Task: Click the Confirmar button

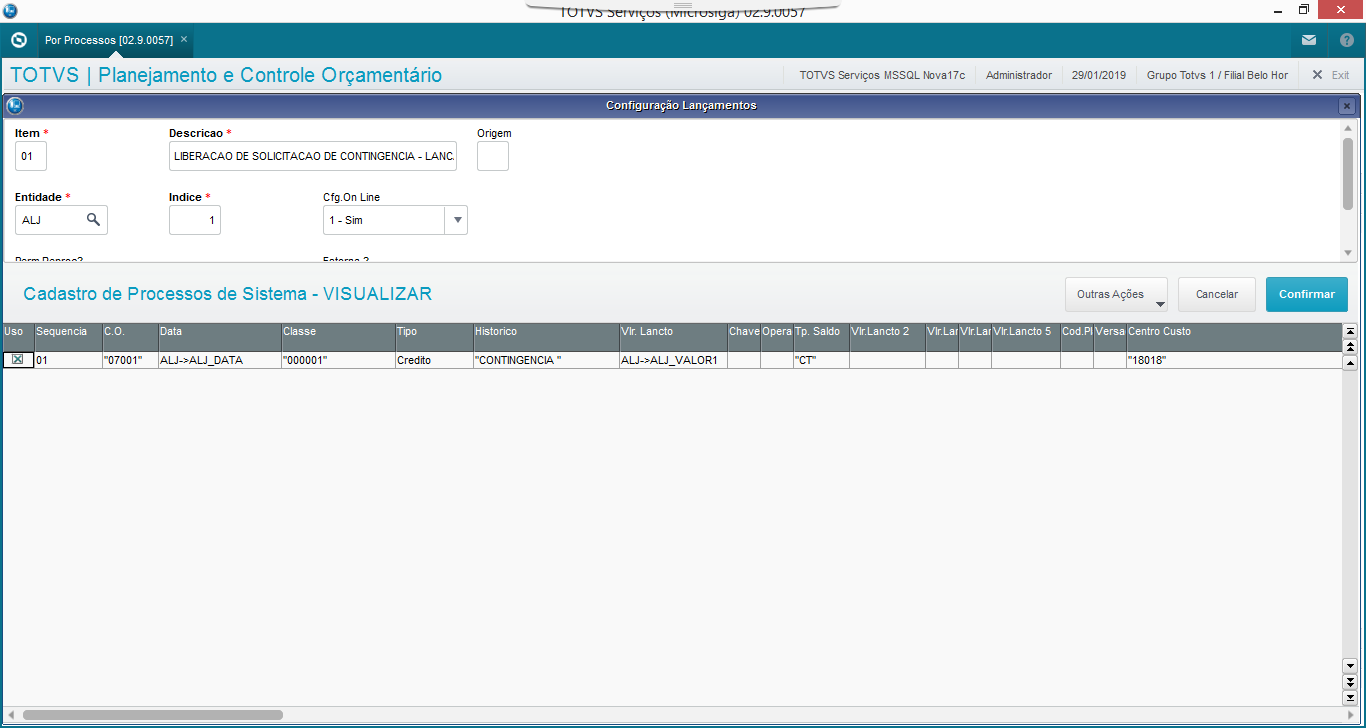Action: [1307, 295]
